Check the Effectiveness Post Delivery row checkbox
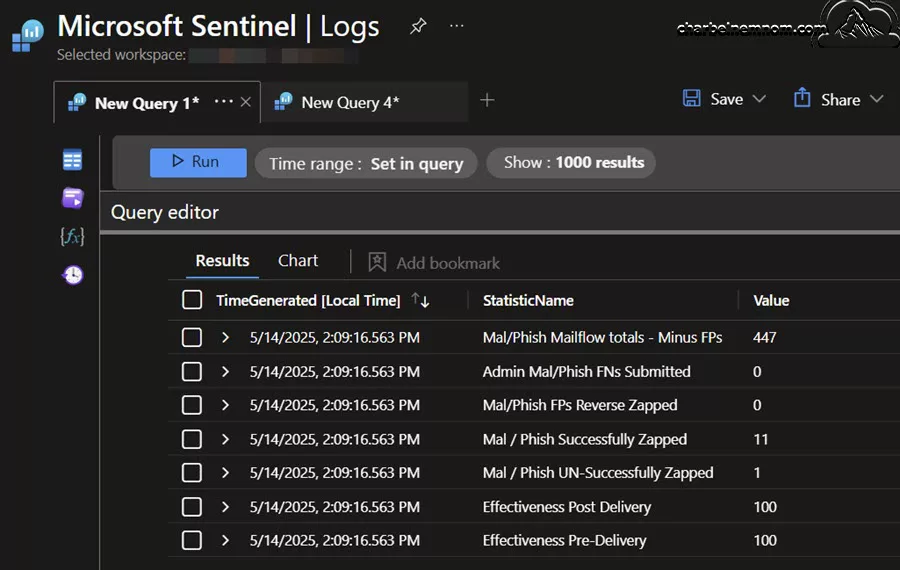Viewport: 900px width, 570px height. (192, 507)
